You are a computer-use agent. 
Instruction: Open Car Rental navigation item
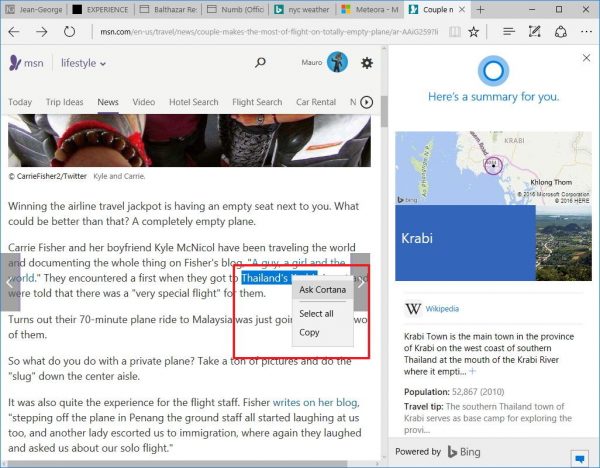point(316,102)
